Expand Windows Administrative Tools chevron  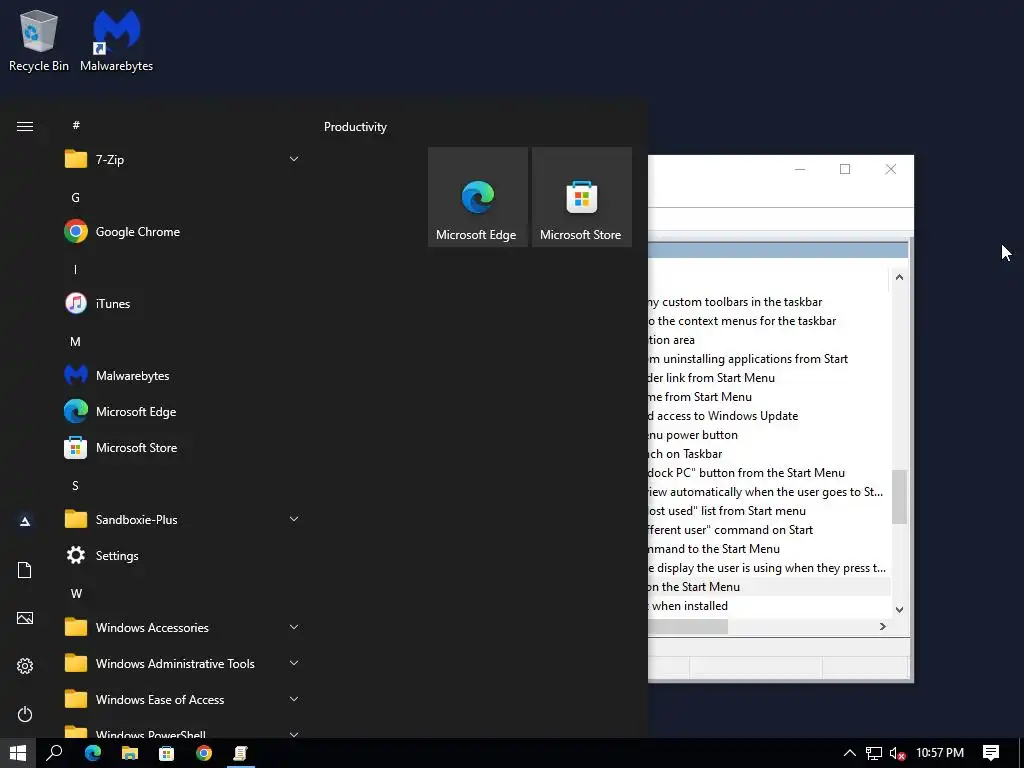pos(294,663)
